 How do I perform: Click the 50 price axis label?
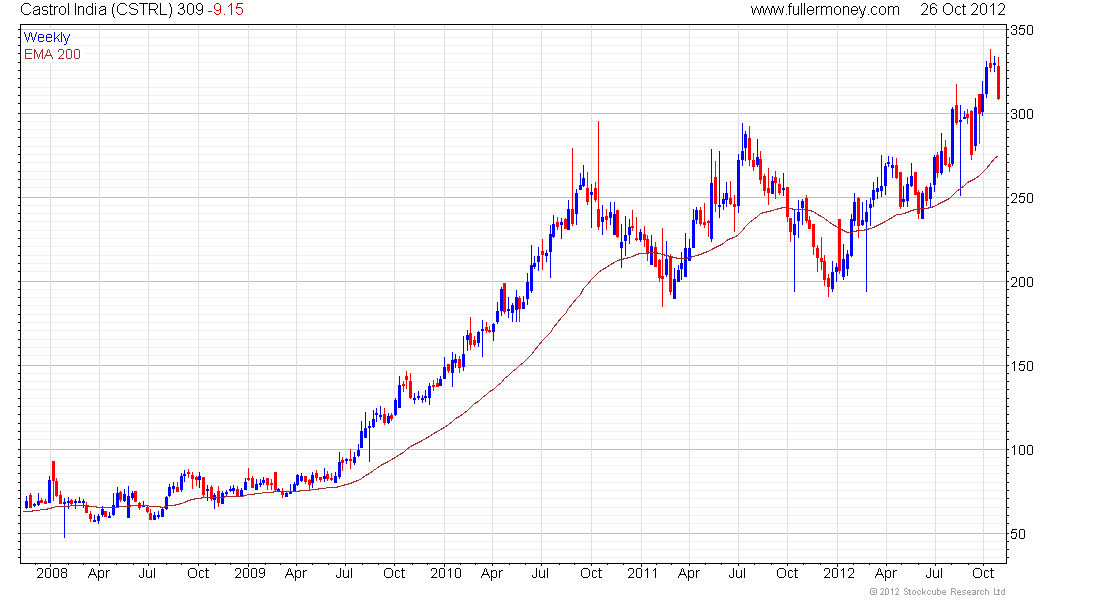coord(1019,534)
